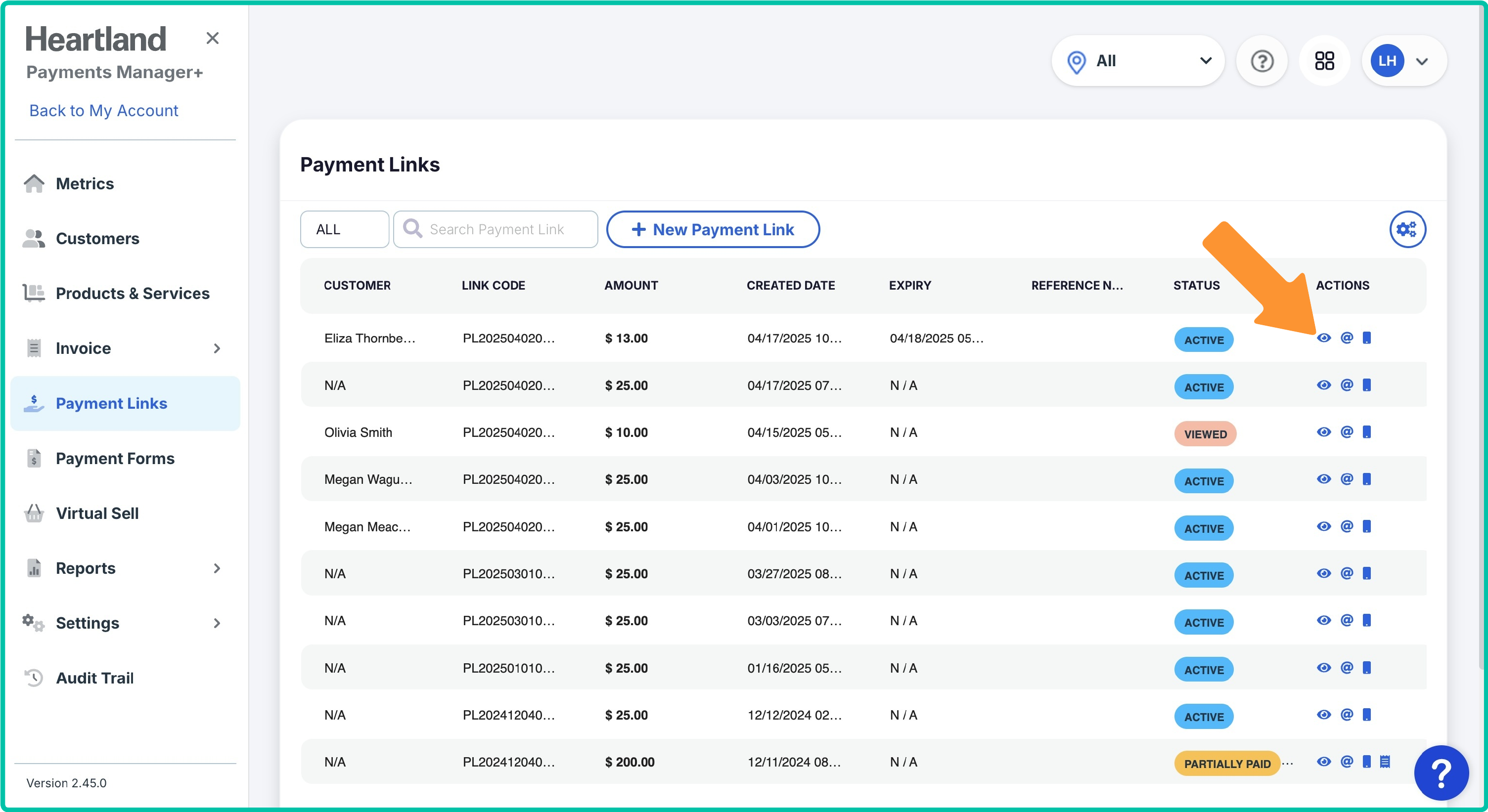This screenshot has height=812, width=1488.
Task: Click the Megan Wagu customer cell
Action: click(368, 479)
